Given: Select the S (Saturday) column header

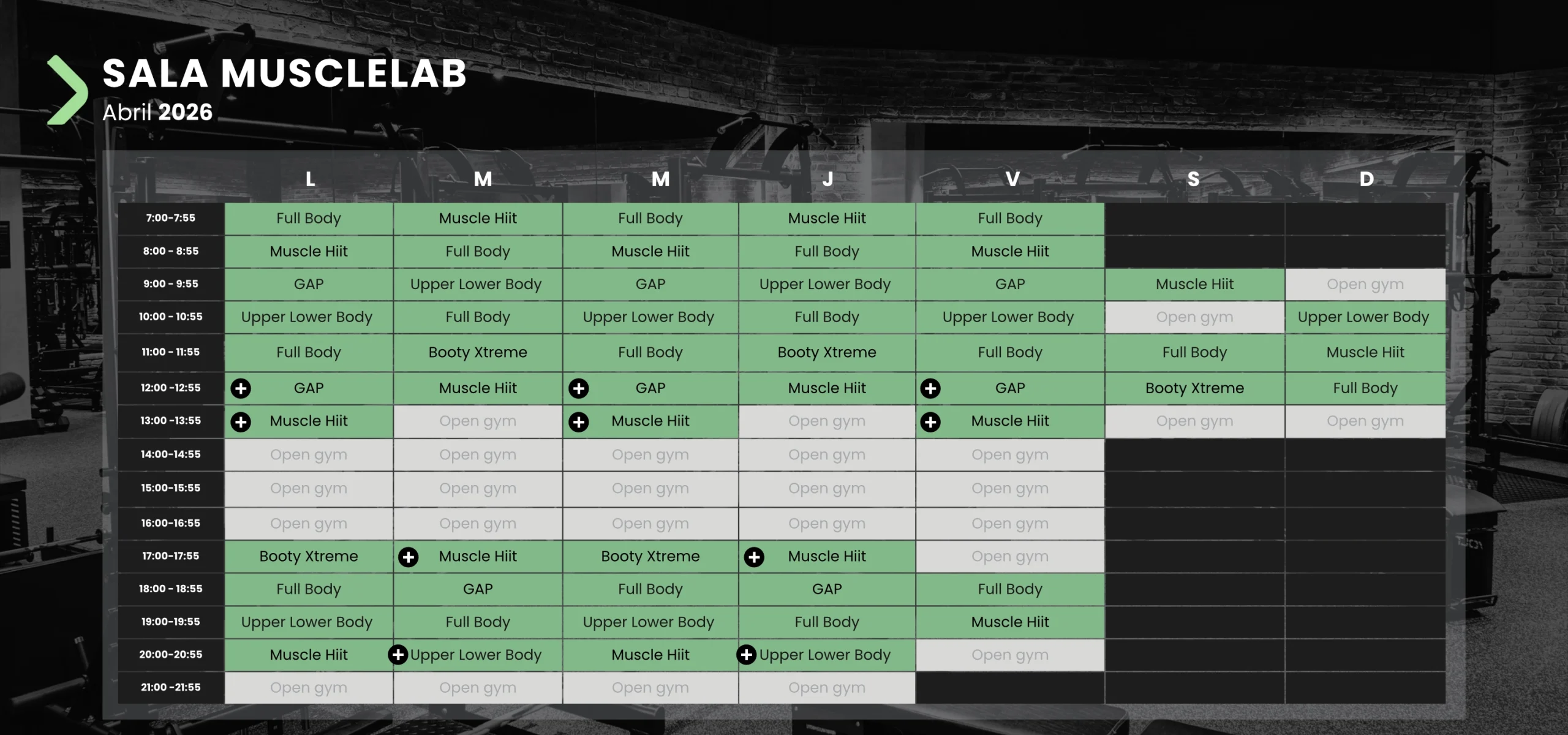Looking at the screenshot, I should point(1193,179).
